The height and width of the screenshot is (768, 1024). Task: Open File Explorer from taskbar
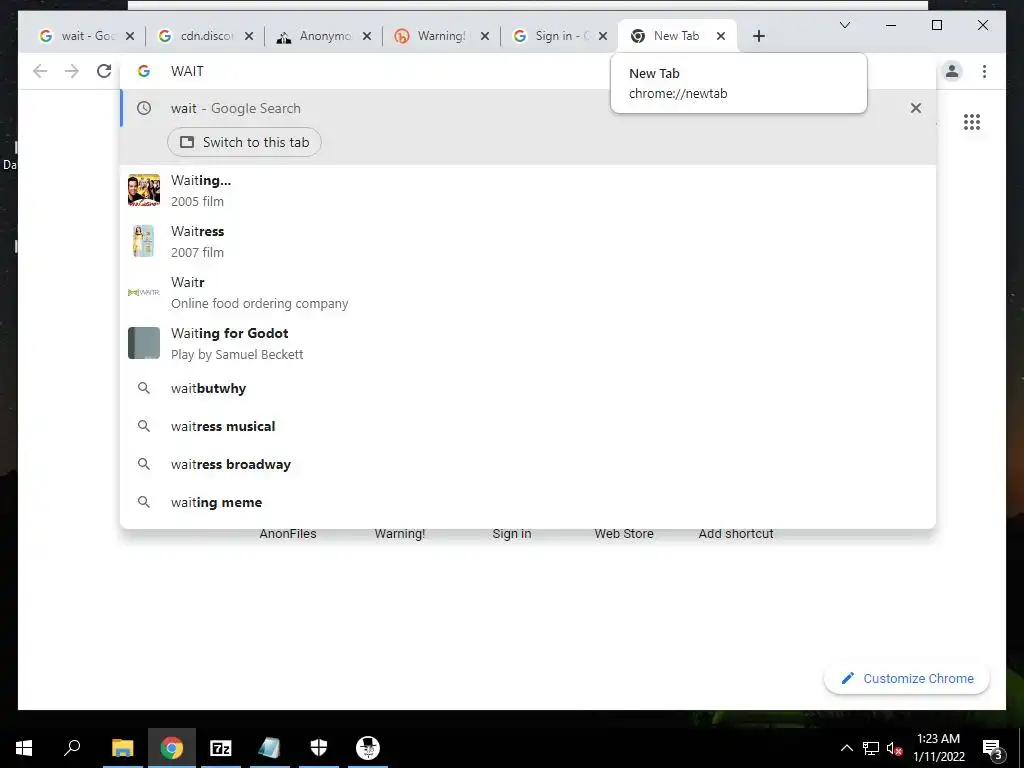point(122,748)
